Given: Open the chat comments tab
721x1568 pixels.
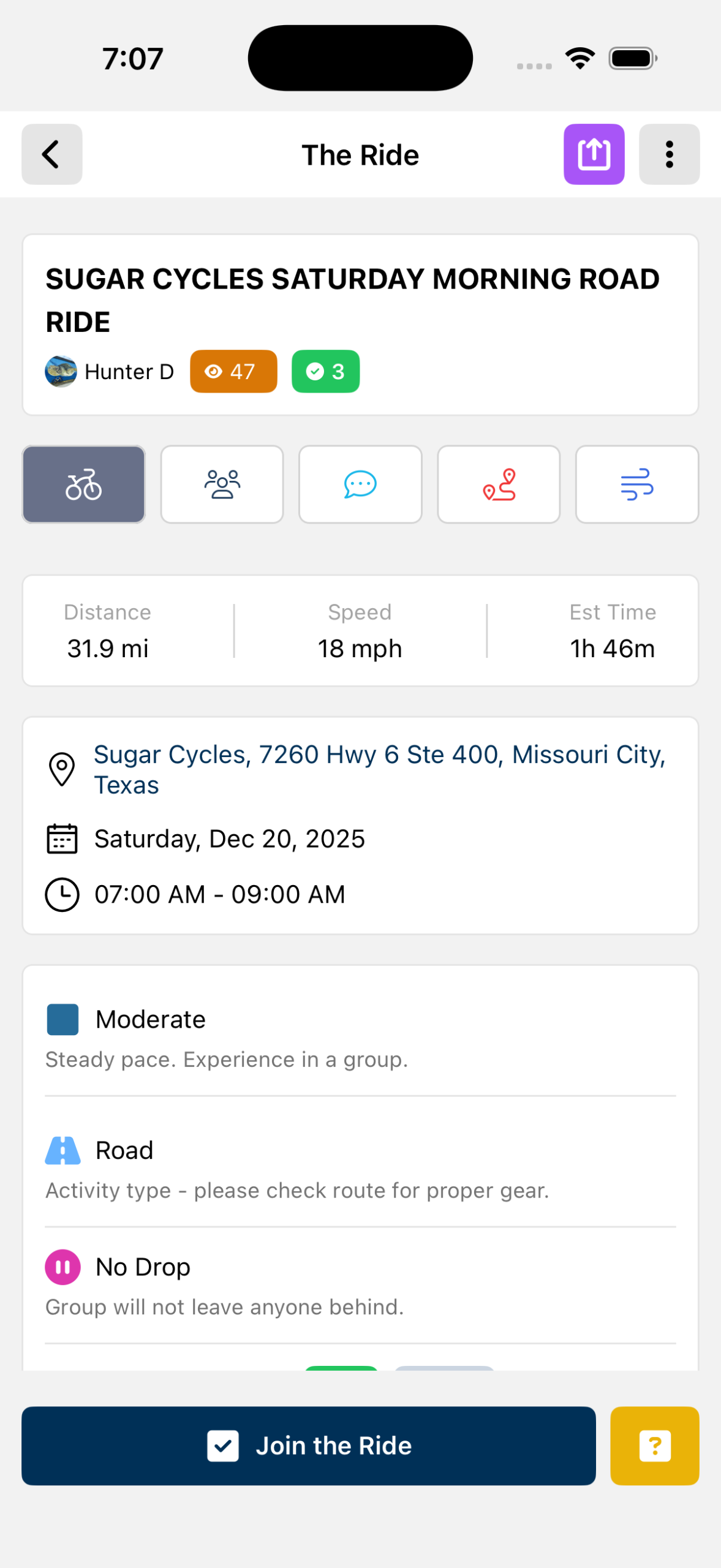Looking at the screenshot, I should coord(360,484).
